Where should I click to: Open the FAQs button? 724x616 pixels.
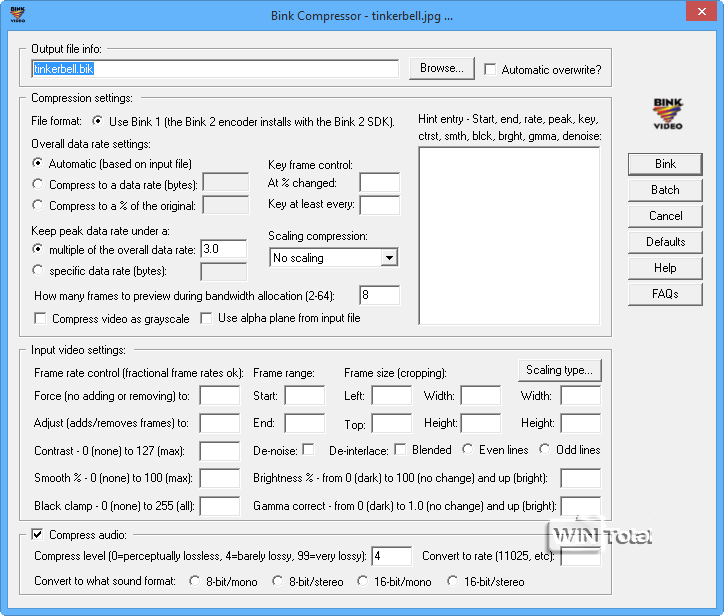click(665, 294)
